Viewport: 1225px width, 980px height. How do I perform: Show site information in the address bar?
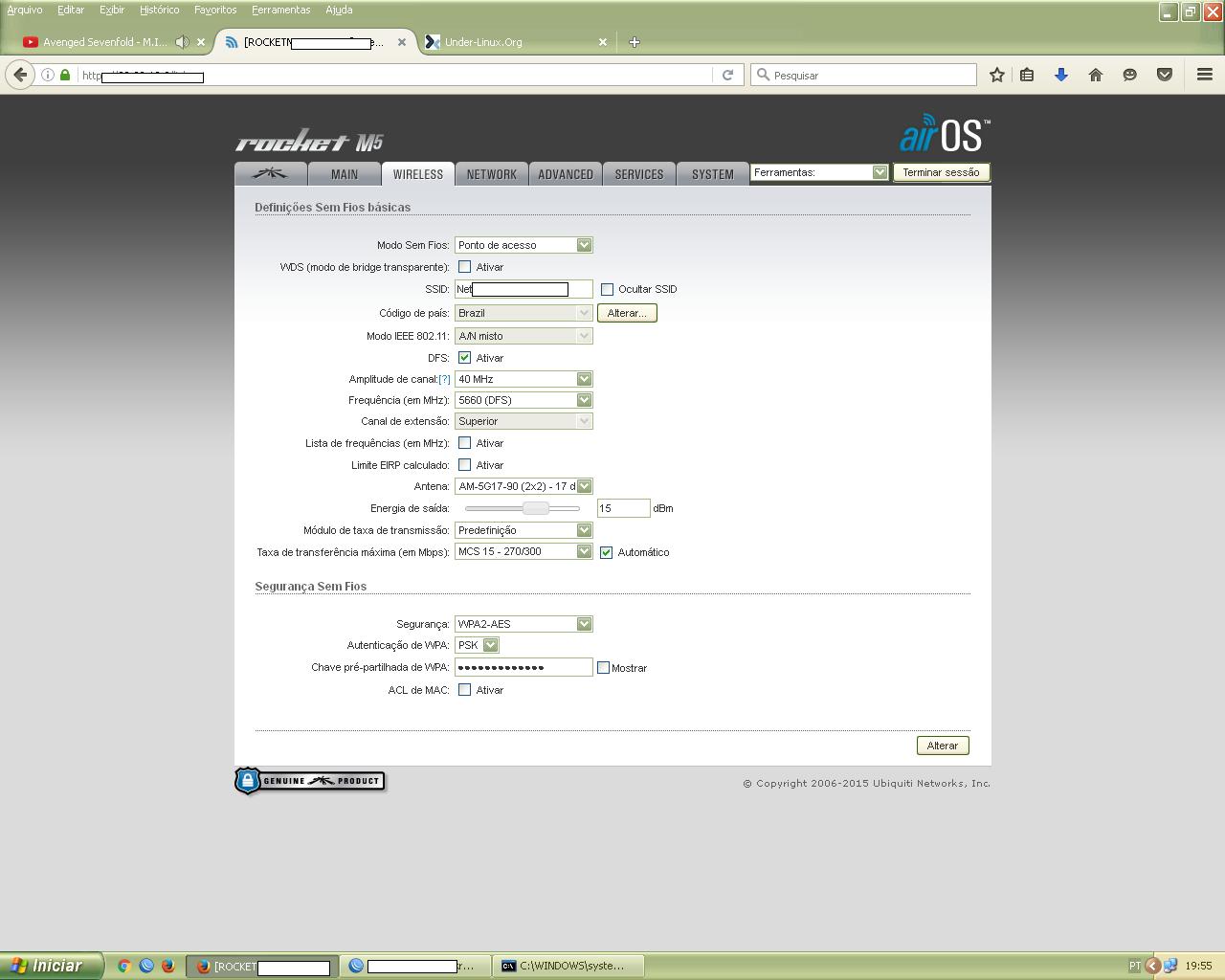(x=47, y=75)
